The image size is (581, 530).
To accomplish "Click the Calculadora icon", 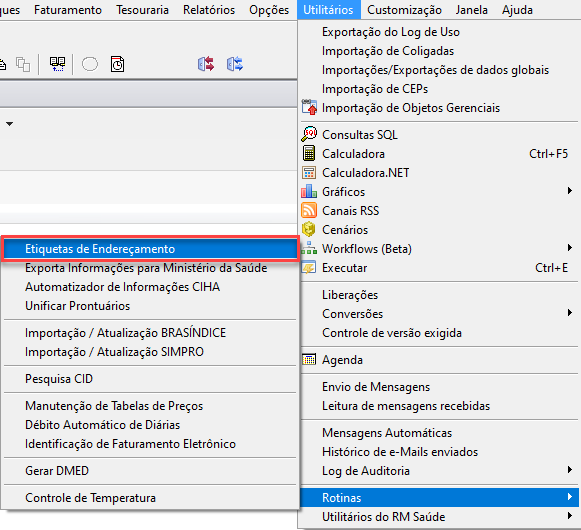I will [309, 153].
